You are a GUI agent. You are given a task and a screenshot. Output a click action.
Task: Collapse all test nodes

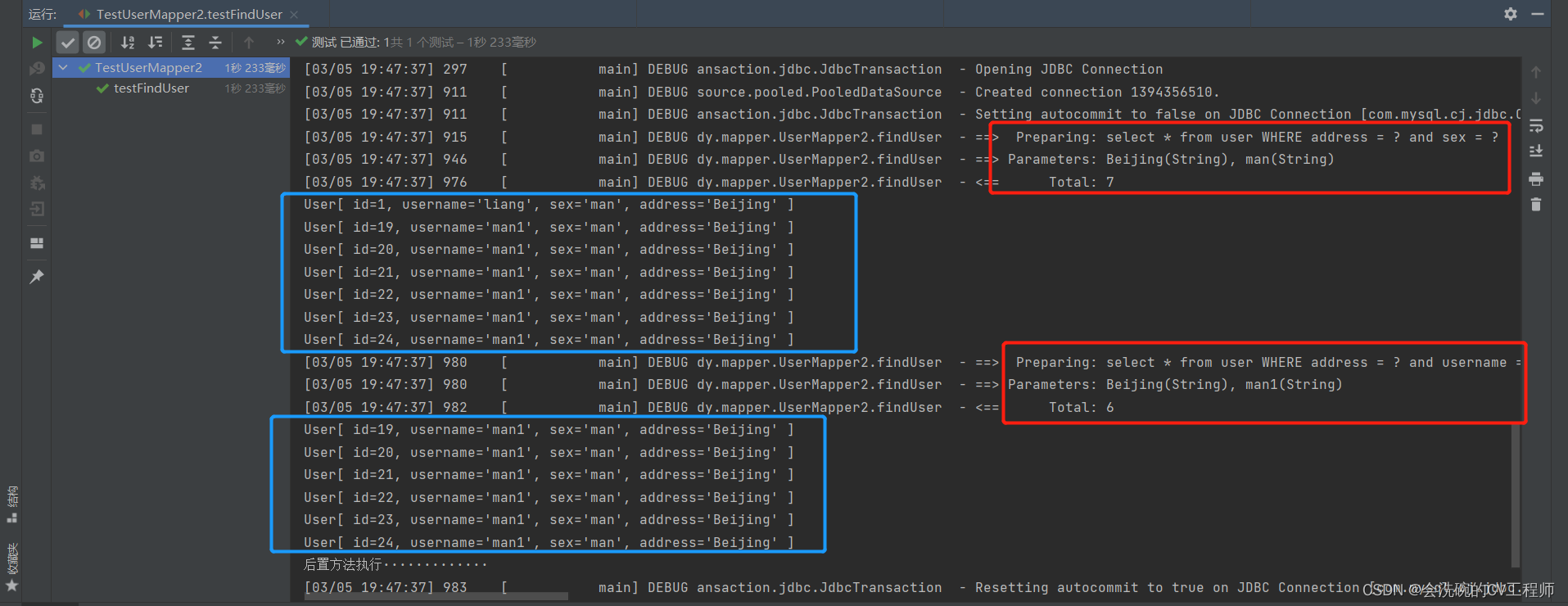pos(215,42)
